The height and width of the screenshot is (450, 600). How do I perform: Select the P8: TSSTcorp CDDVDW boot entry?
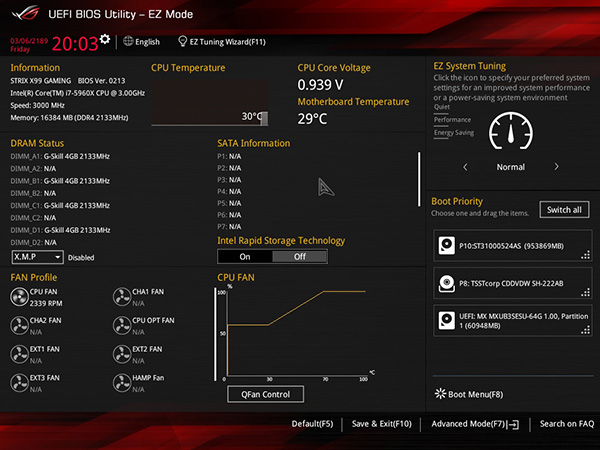tap(513, 284)
